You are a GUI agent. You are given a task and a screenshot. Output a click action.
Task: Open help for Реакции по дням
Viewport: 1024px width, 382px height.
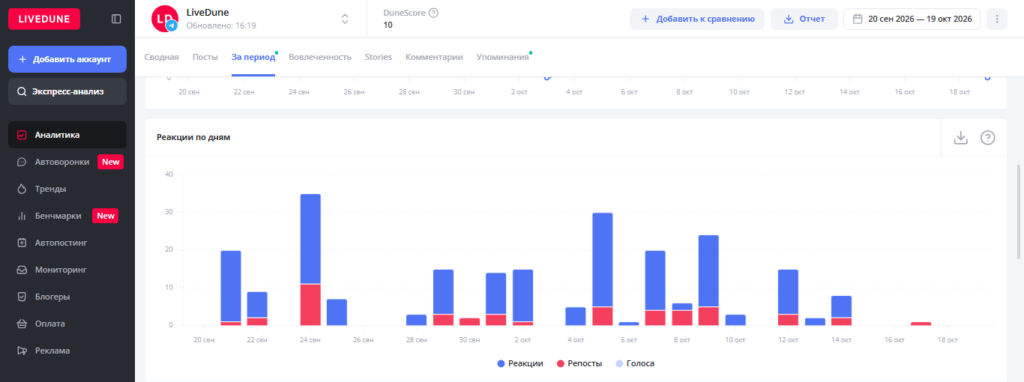click(x=988, y=138)
